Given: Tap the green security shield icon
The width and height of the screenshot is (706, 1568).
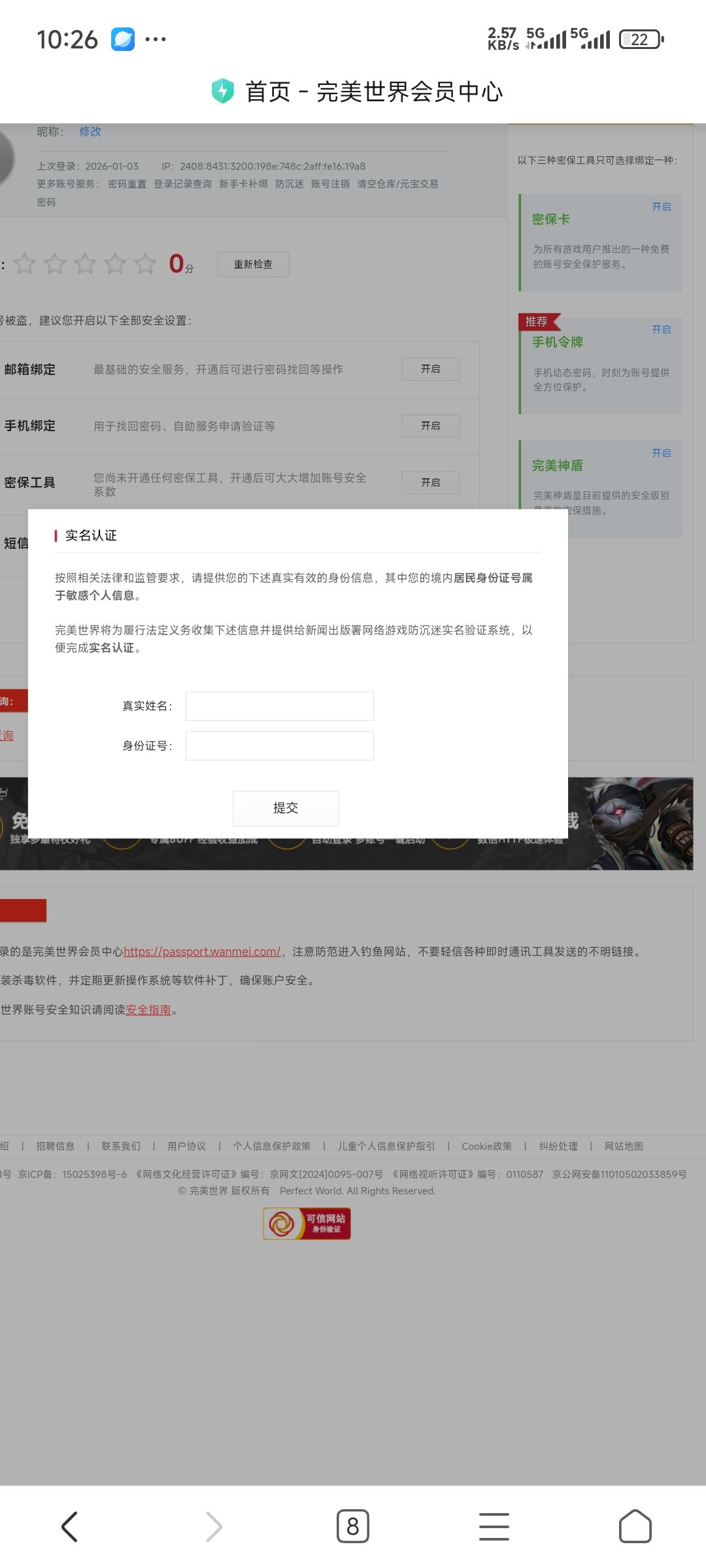Looking at the screenshot, I should point(223,91).
